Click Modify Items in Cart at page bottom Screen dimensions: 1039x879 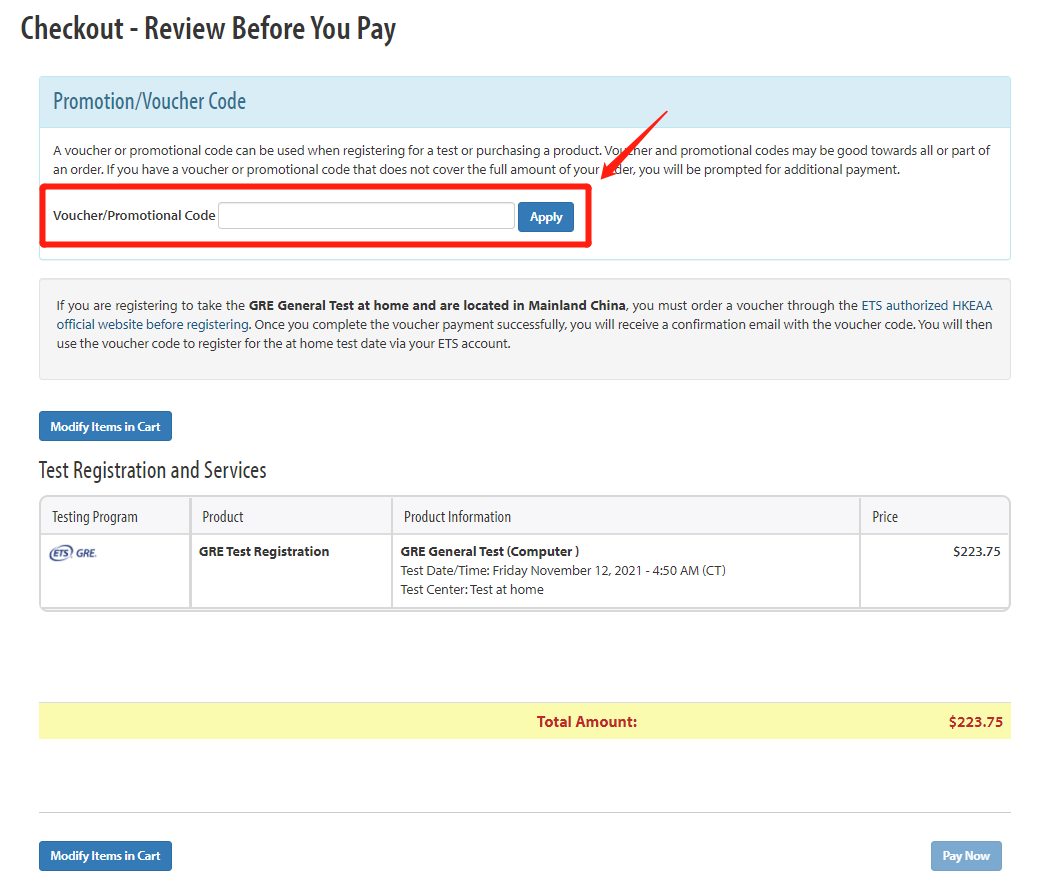coord(105,856)
